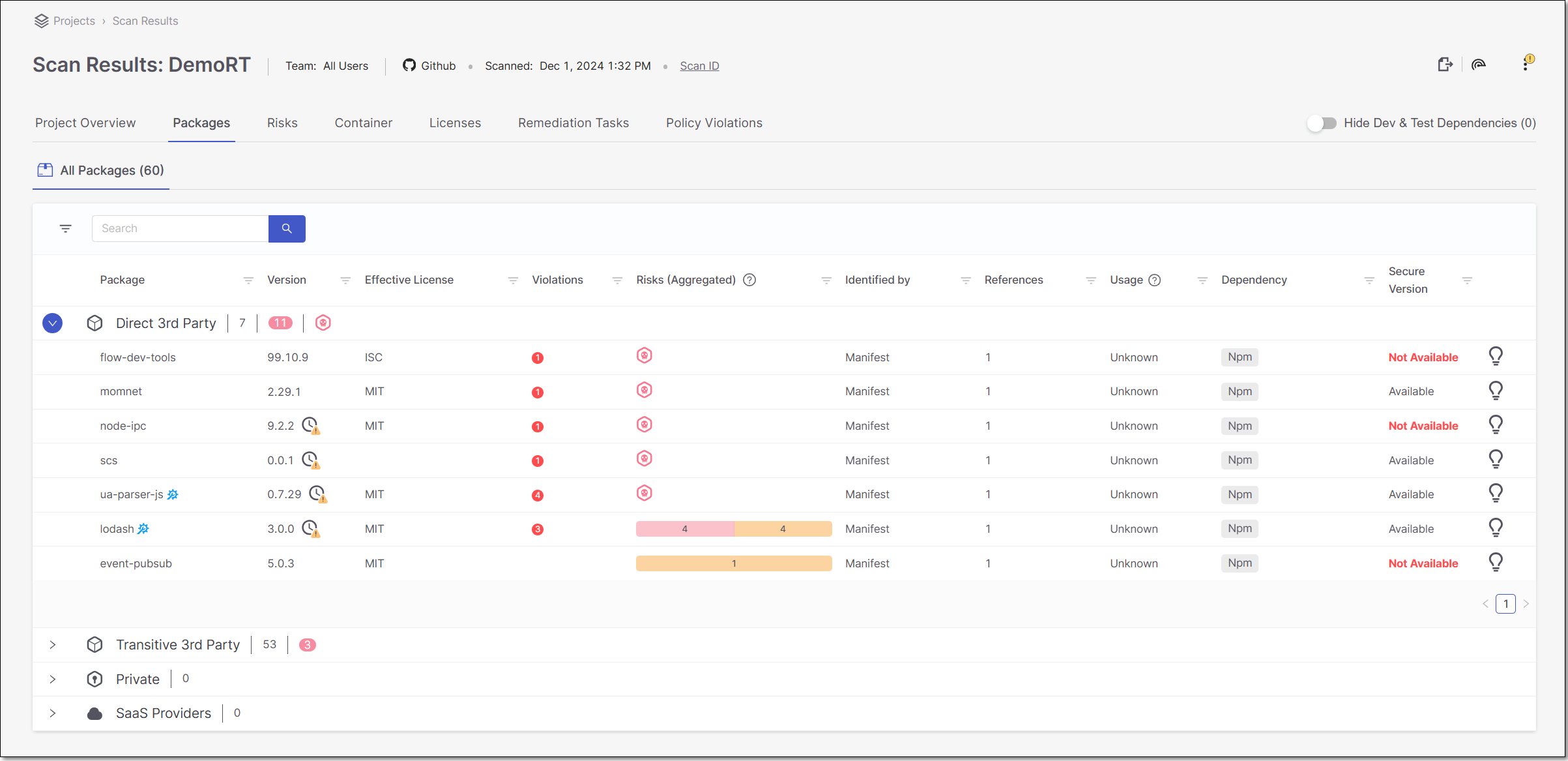This screenshot has height=761, width=1568.
Task: Click the malicious risk icon for scs
Action: tap(644, 458)
